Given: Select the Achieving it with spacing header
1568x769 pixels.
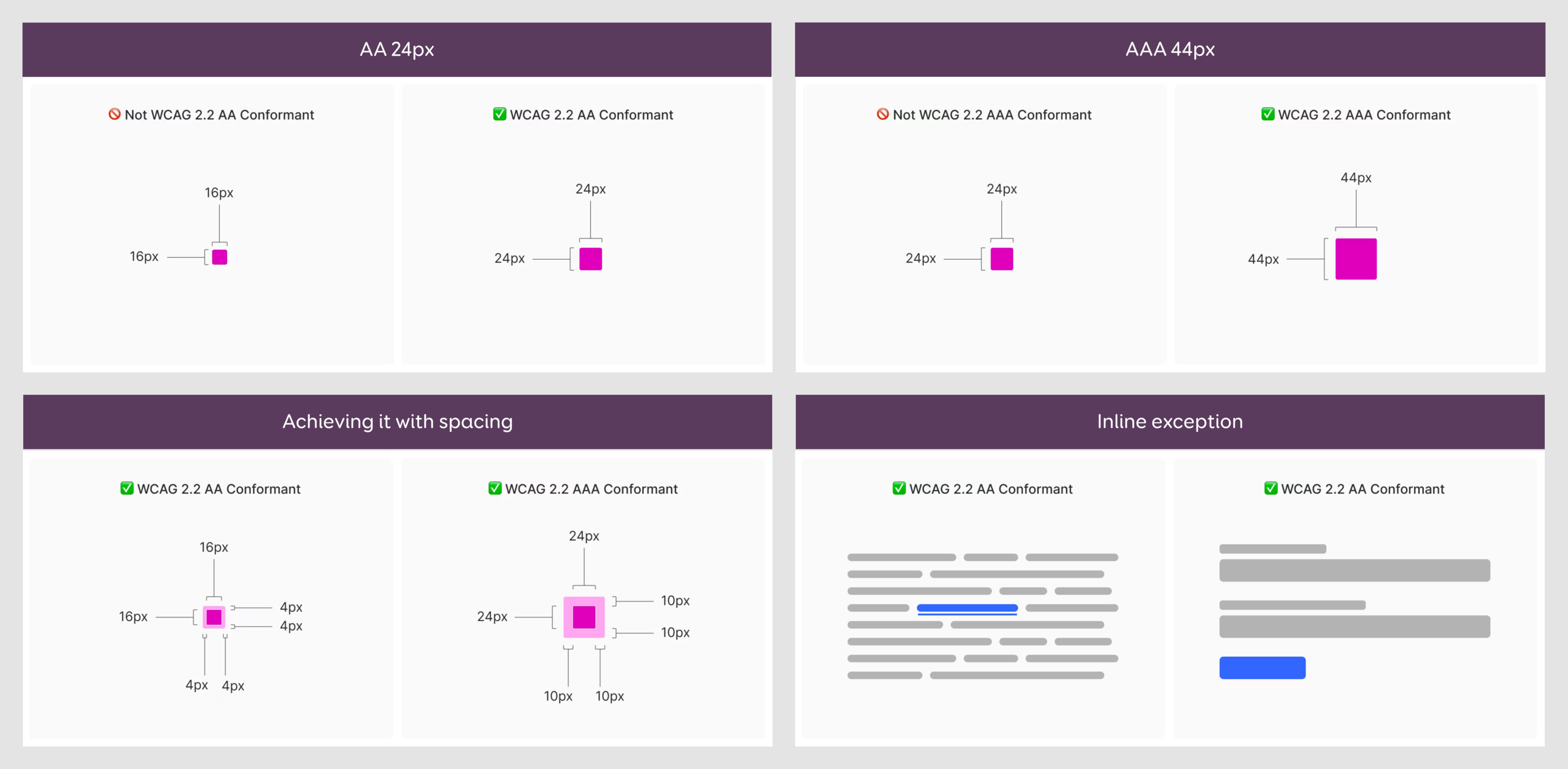Looking at the screenshot, I should (397, 422).
